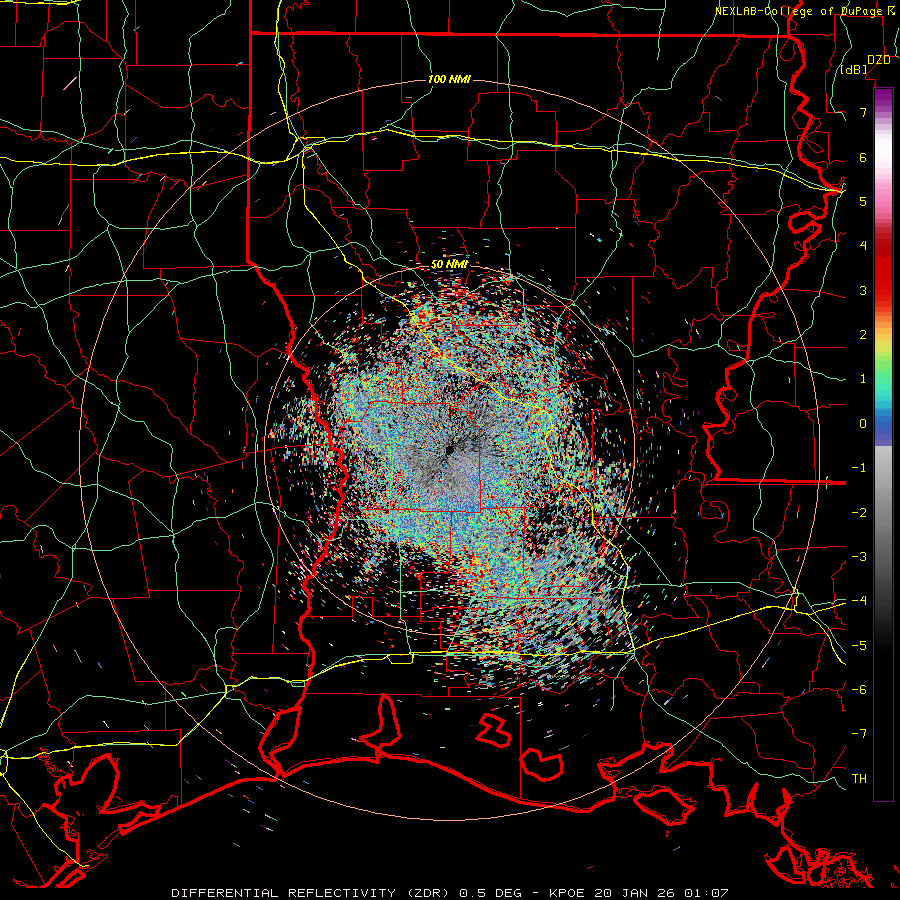
Task: Click the 6 value on the dB scale
Action: pyautogui.click(x=863, y=157)
